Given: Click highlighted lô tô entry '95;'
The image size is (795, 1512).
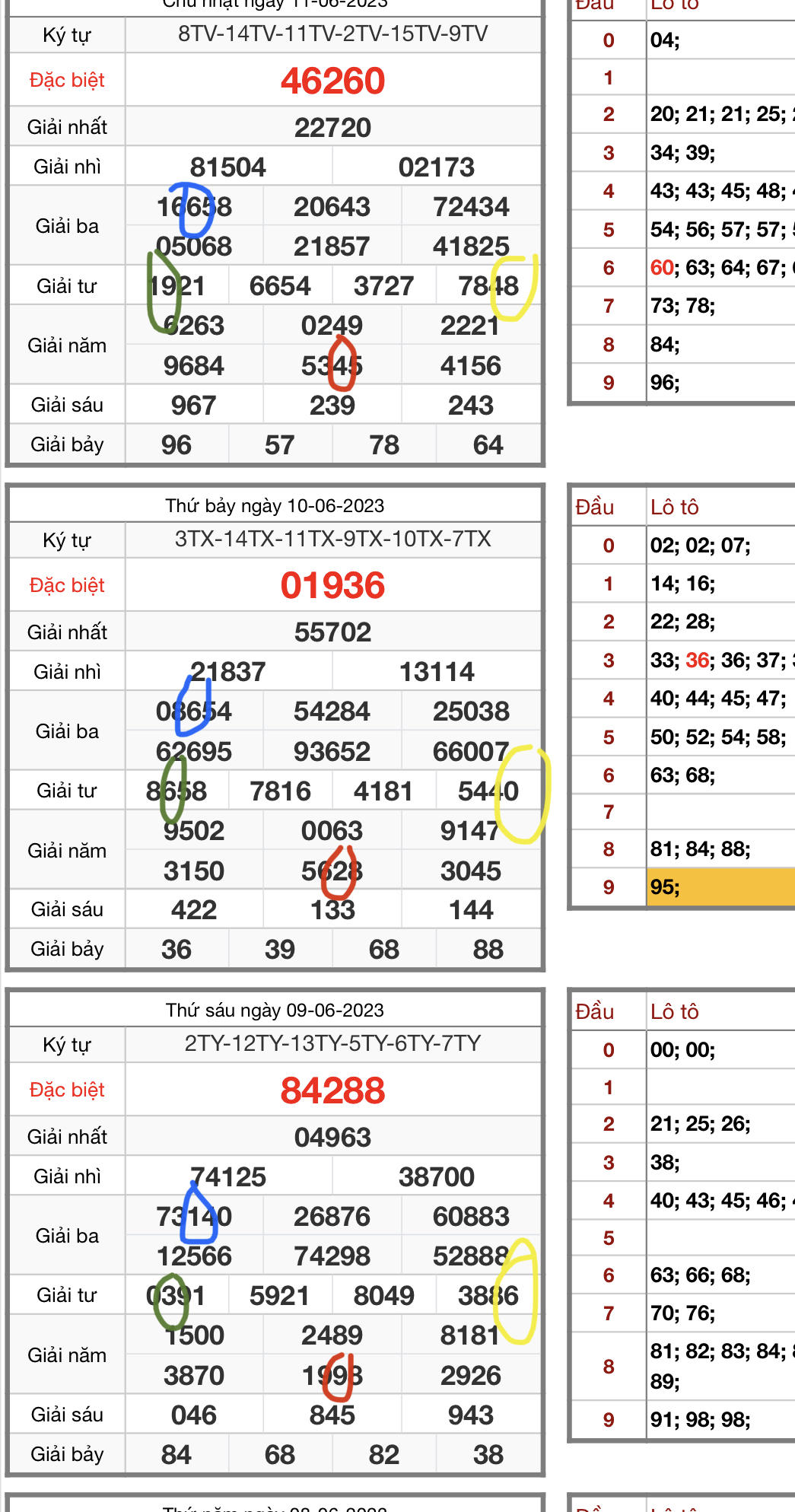Looking at the screenshot, I should 665,887.
